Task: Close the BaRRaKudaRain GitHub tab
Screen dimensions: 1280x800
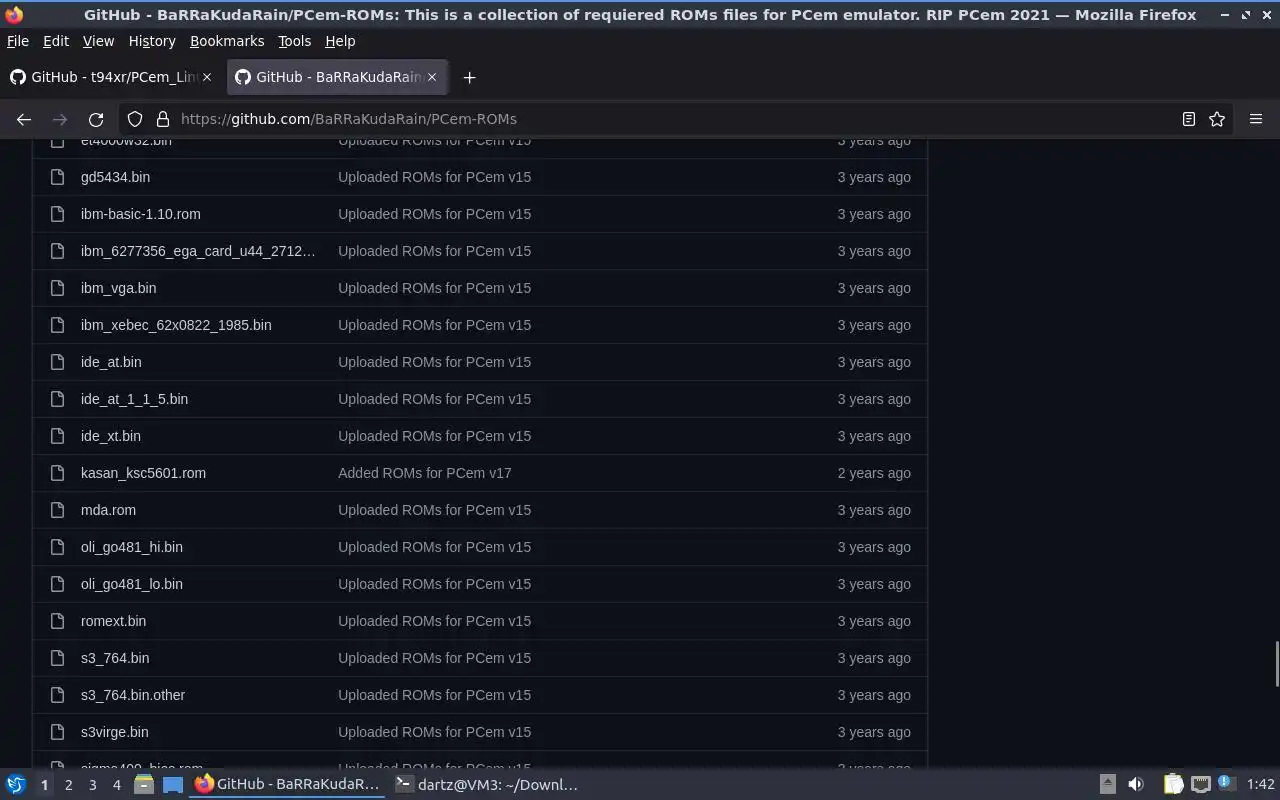Action: 433,77
